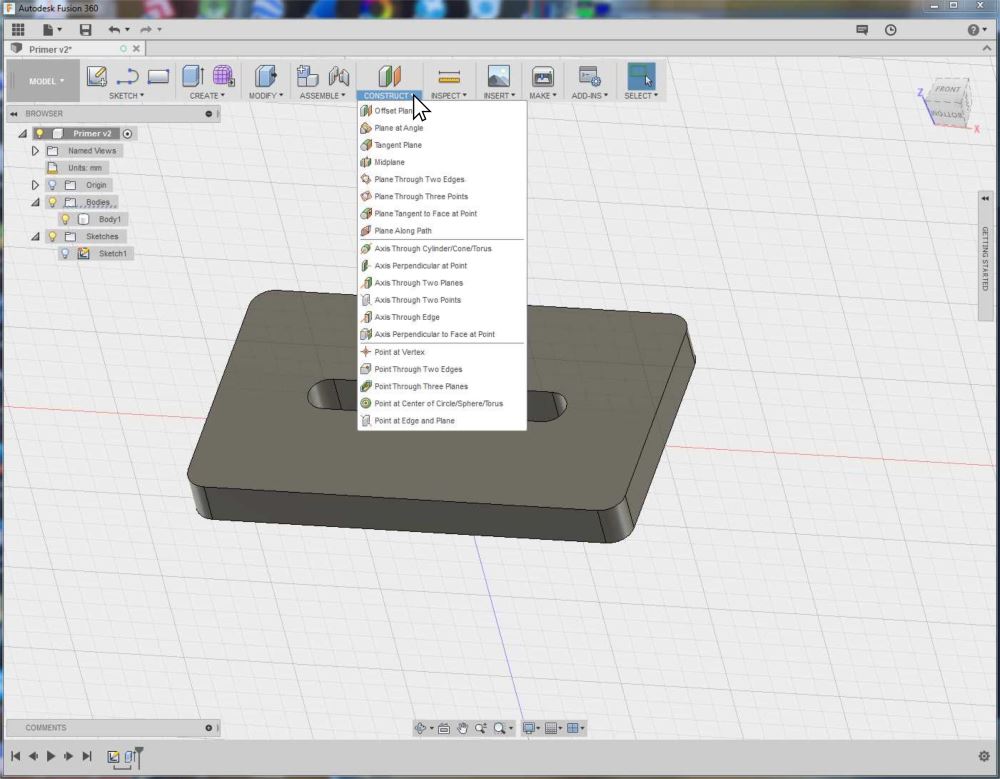Open the Save icon in quick access toolbar
1000x779 pixels.
[x=86, y=30]
